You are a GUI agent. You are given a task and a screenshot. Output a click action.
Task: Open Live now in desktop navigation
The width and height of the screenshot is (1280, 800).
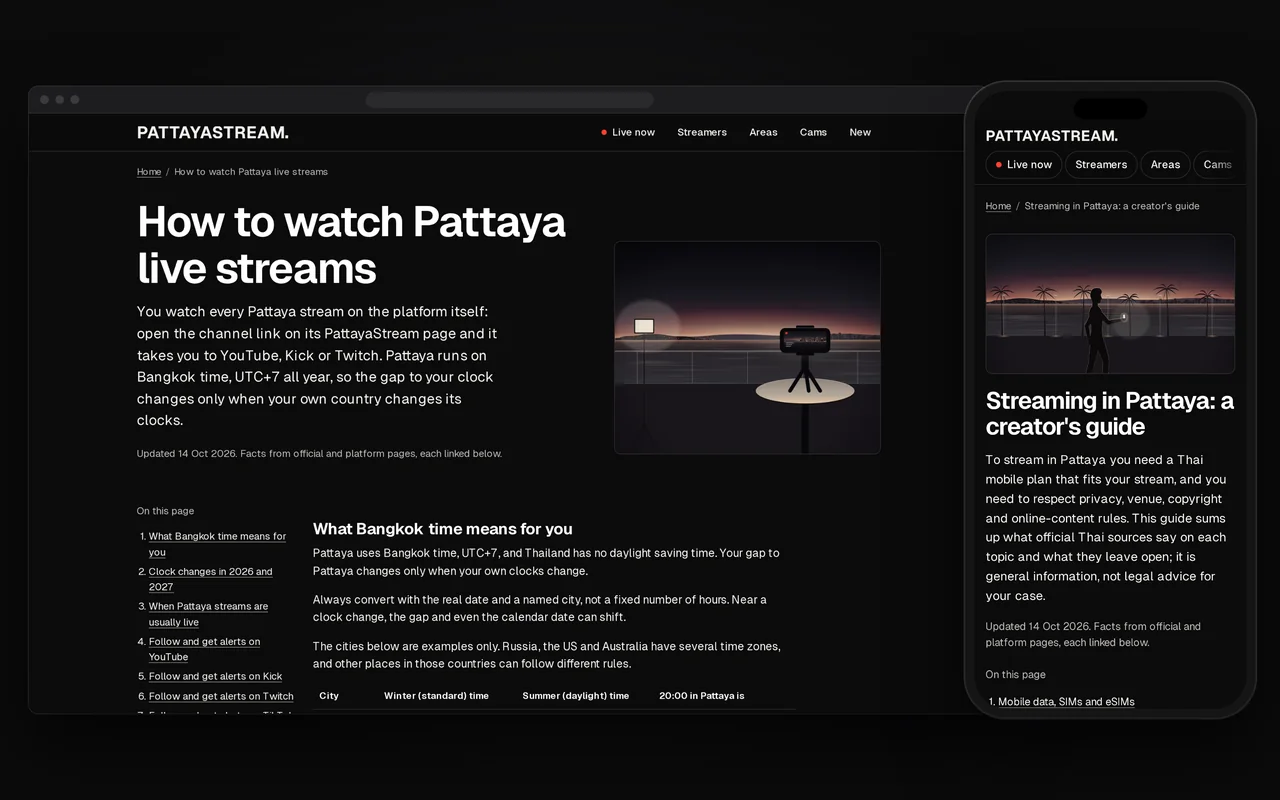click(628, 132)
